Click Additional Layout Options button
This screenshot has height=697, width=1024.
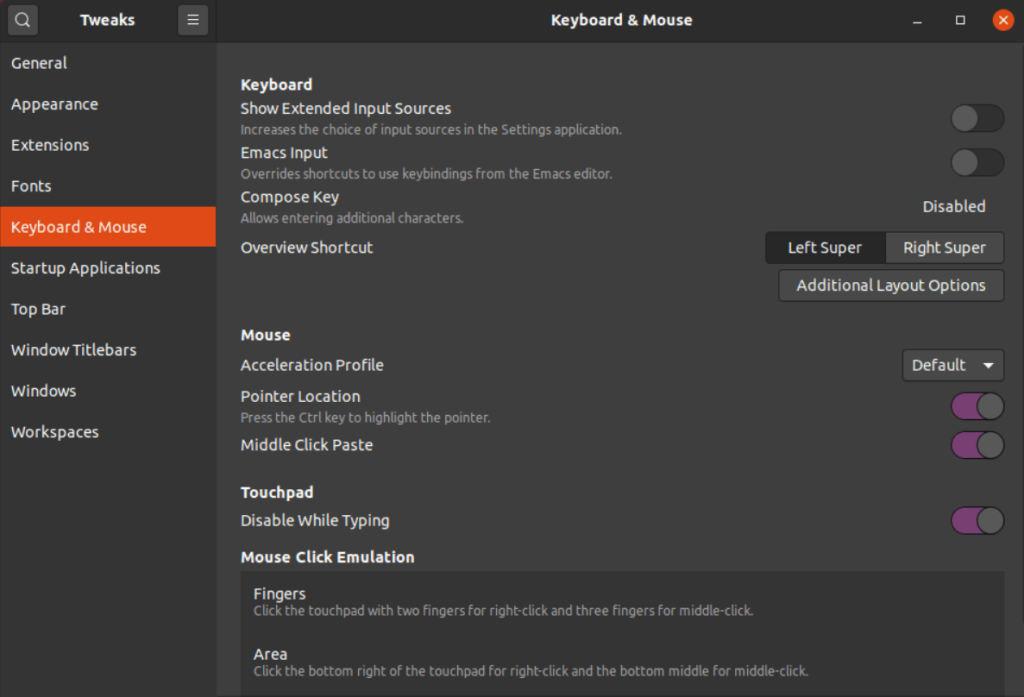890,286
